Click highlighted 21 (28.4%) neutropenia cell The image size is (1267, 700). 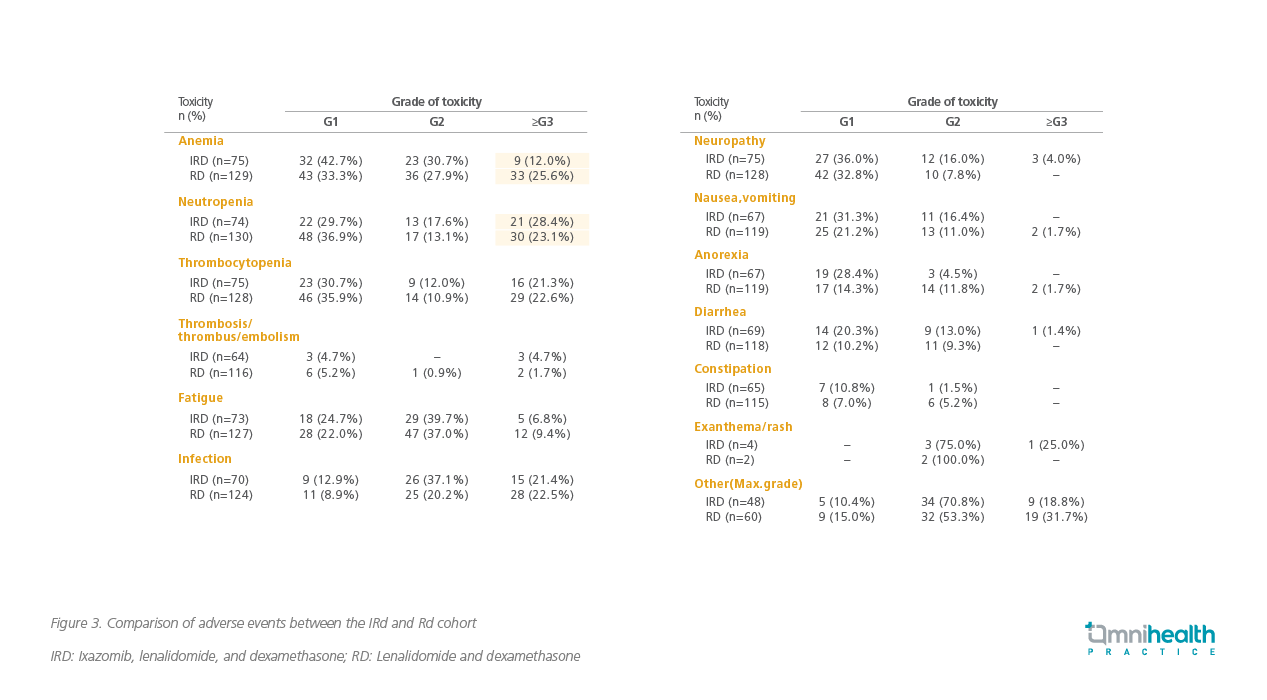point(541,221)
